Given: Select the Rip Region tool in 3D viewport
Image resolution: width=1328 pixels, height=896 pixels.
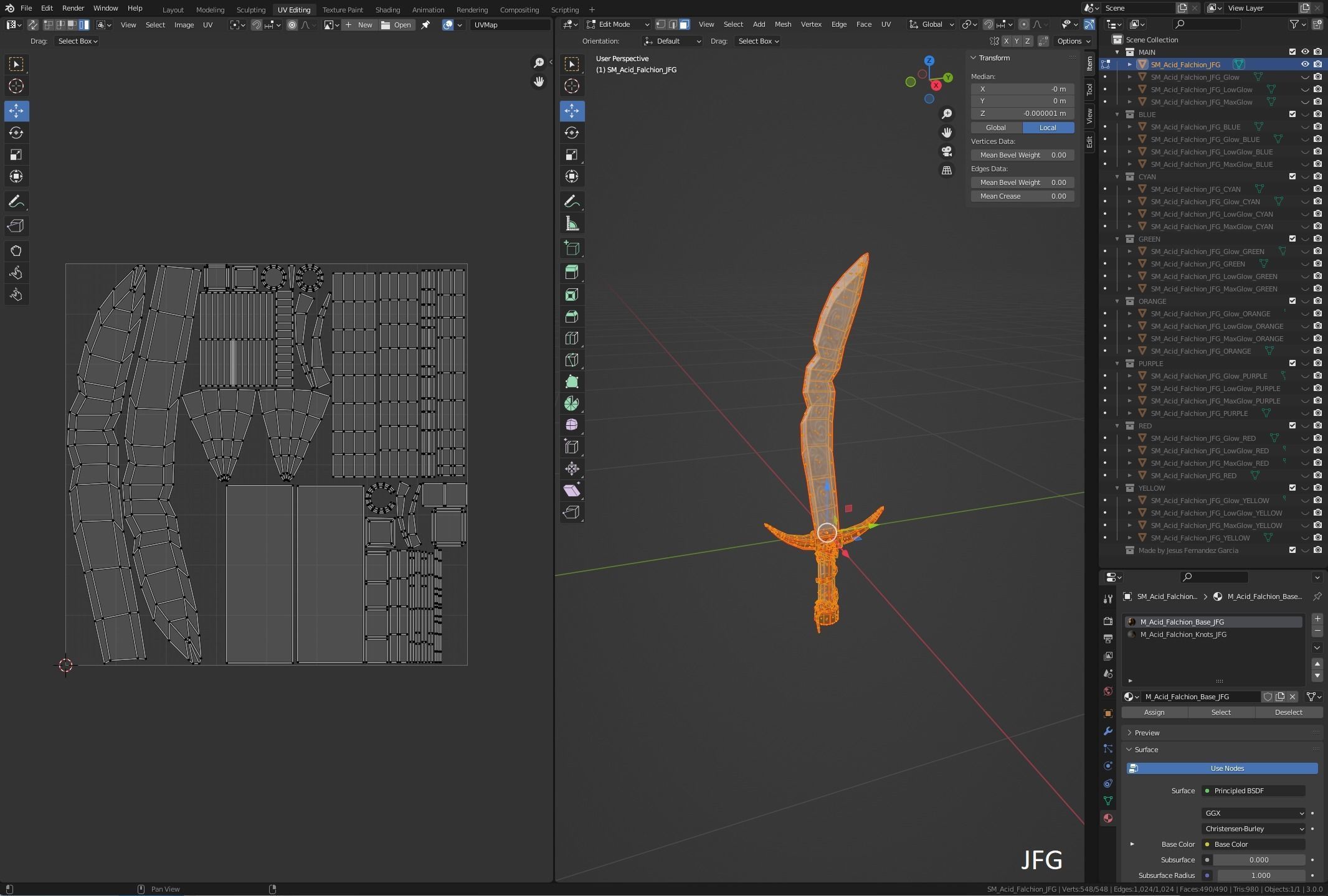Looking at the screenshot, I should click(x=572, y=512).
